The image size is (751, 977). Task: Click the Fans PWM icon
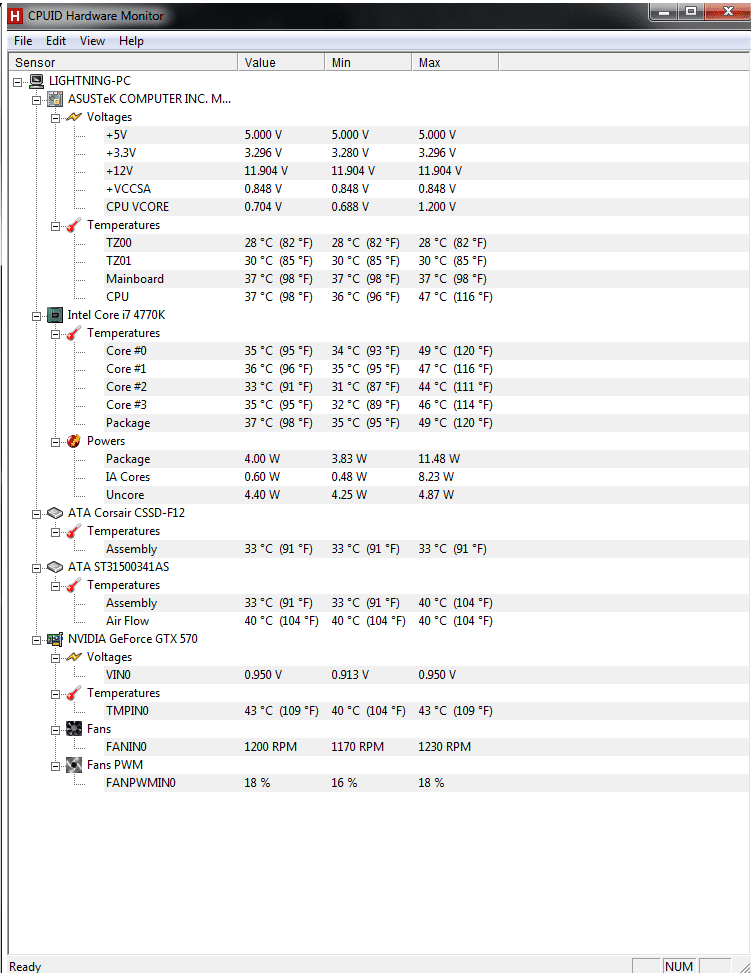[x=74, y=765]
